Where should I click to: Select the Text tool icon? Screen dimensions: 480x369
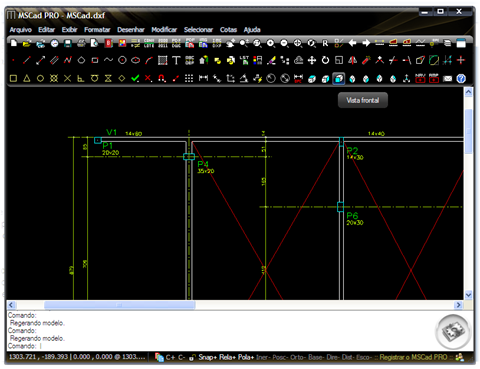click(176, 60)
